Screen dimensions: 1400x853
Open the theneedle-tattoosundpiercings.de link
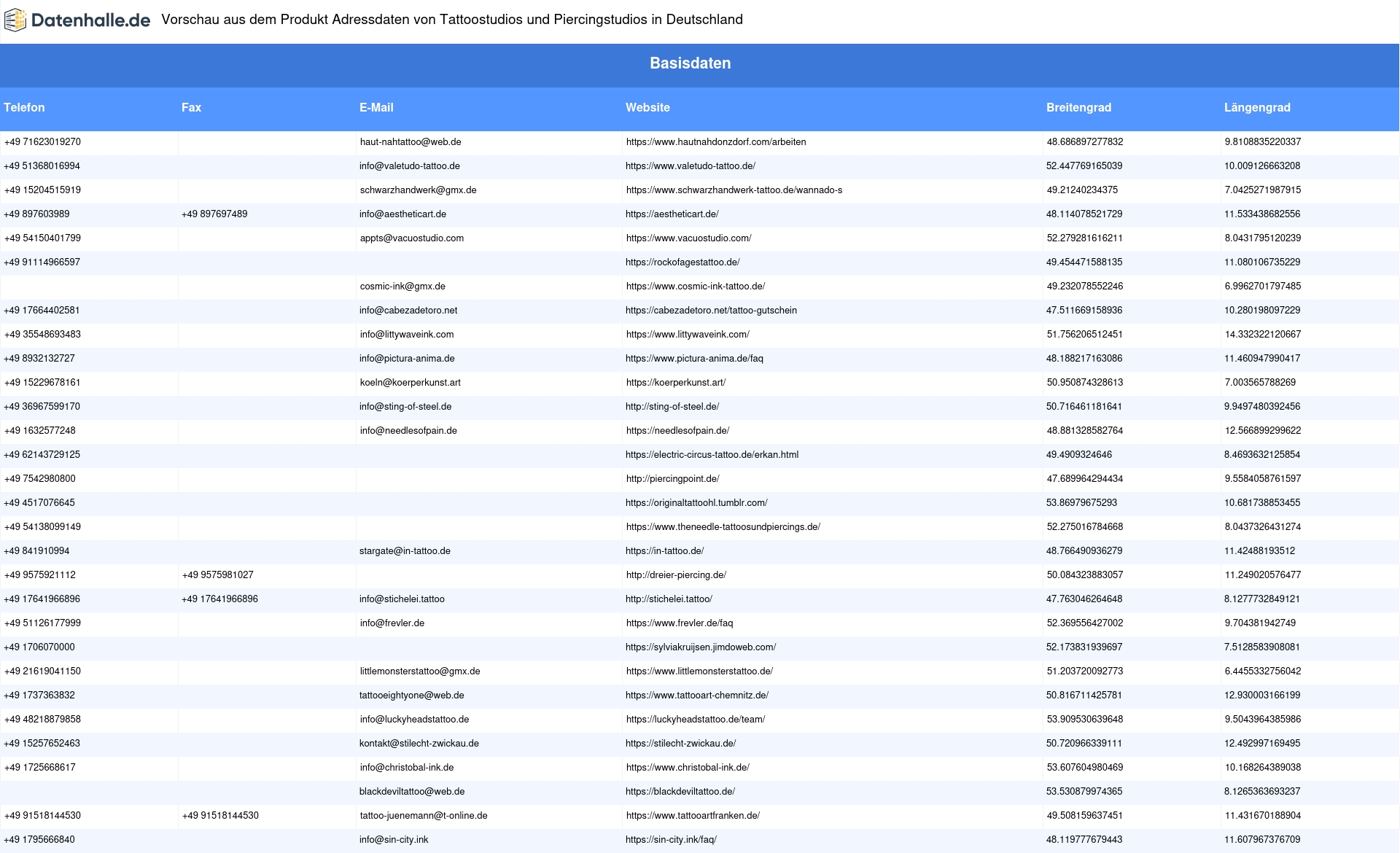pyautogui.click(x=723, y=527)
